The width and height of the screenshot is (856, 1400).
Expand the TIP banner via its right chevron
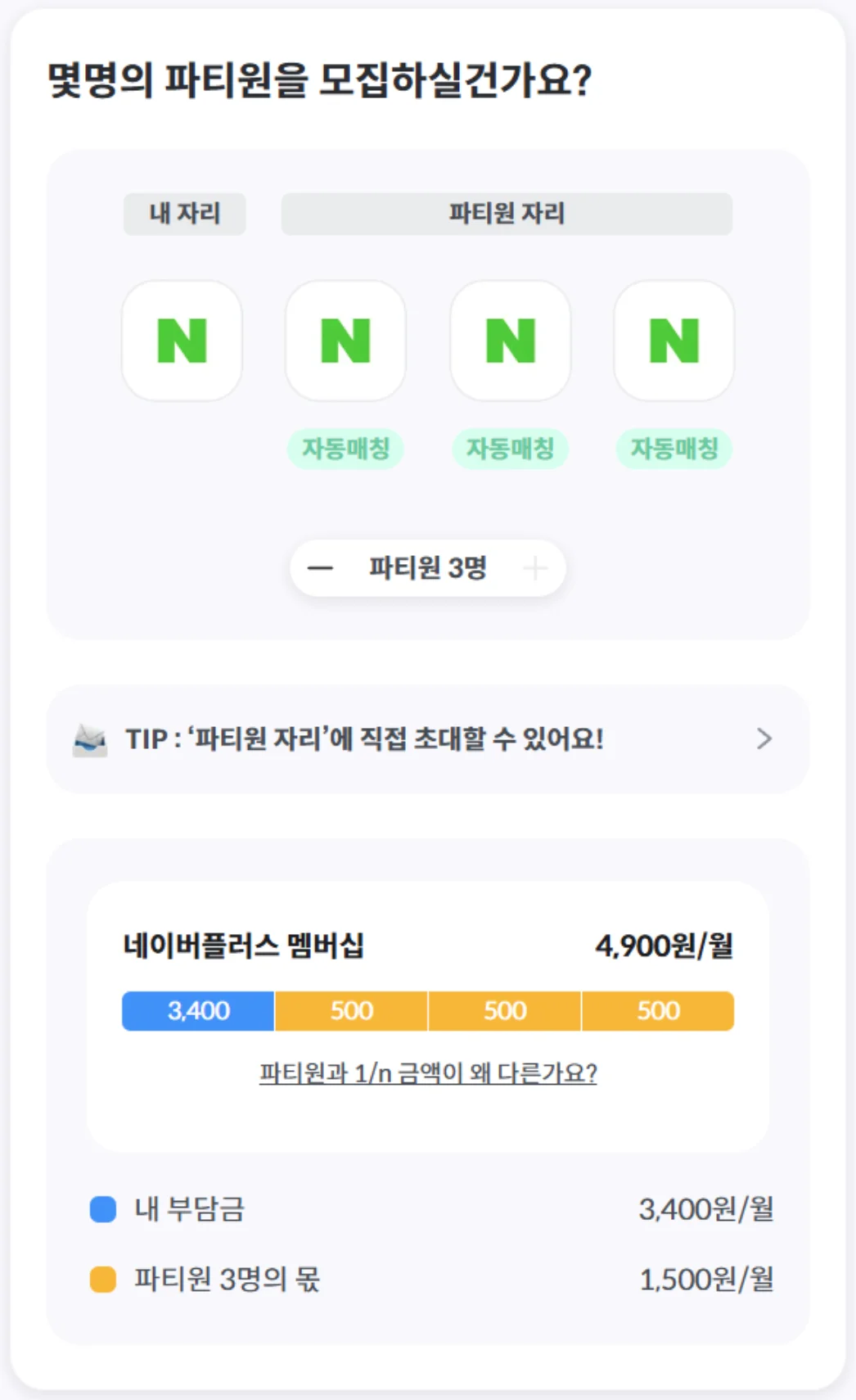click(766, 738)
